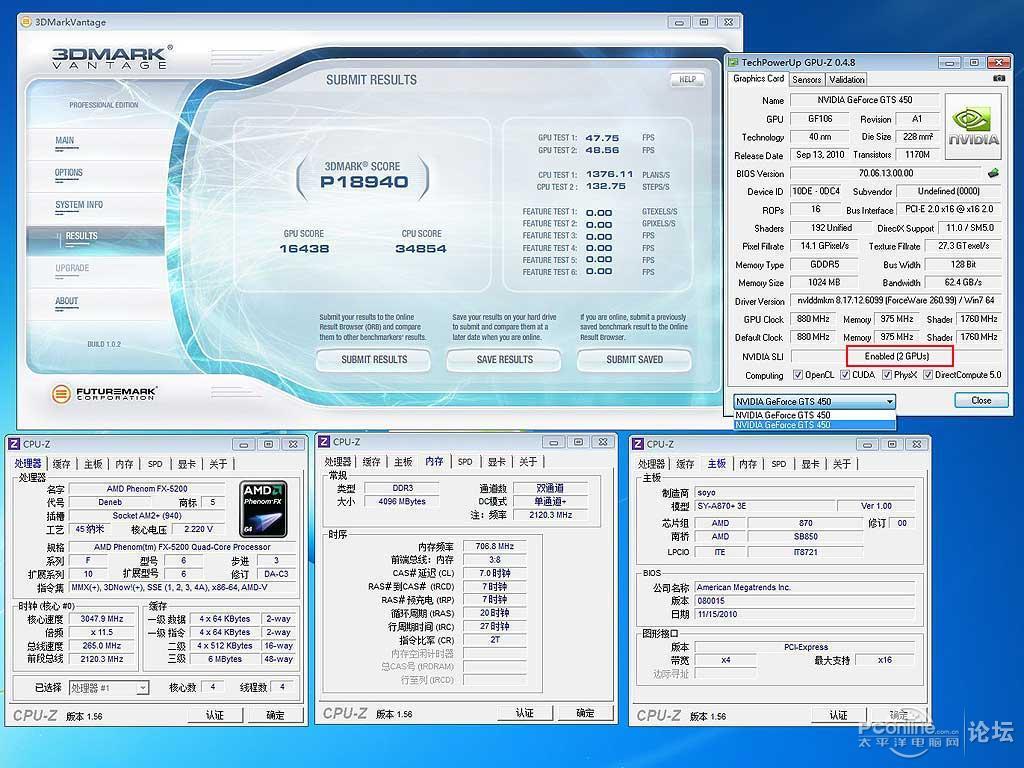
Task: Click the SAVE RESULTS button
Action: (x=504, y=360)
